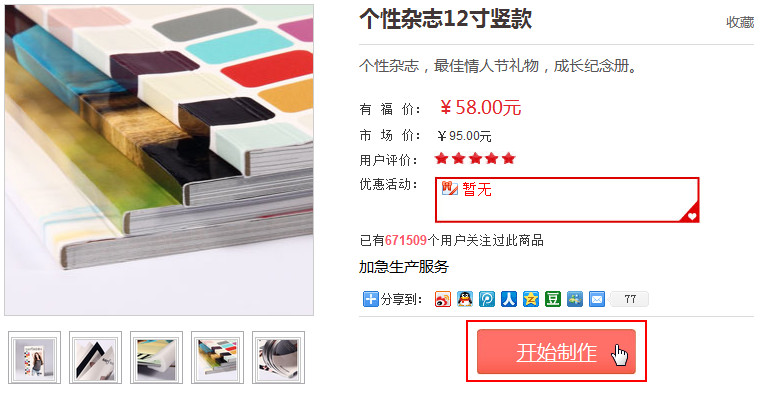The image size is (764, 401).
Task: Click the gift icon in the promotions box
Action: click(449, 188)
